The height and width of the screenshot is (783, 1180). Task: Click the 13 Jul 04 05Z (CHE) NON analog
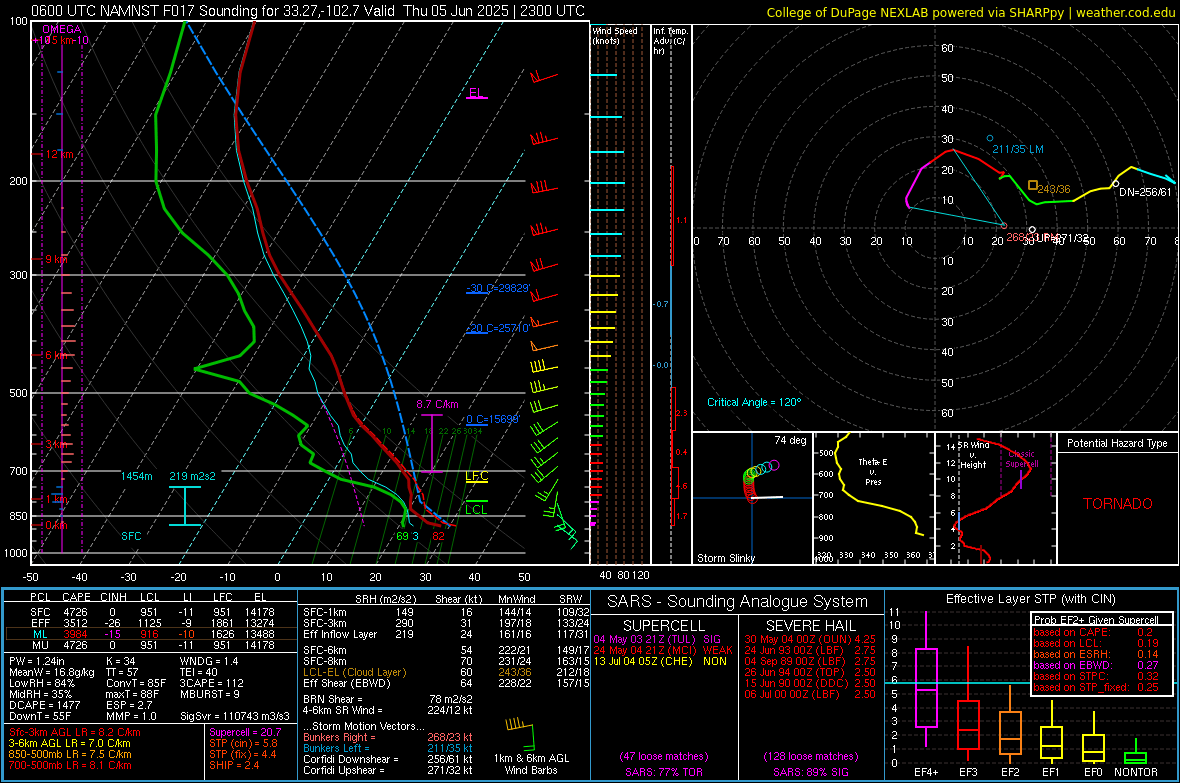(660, 661)
